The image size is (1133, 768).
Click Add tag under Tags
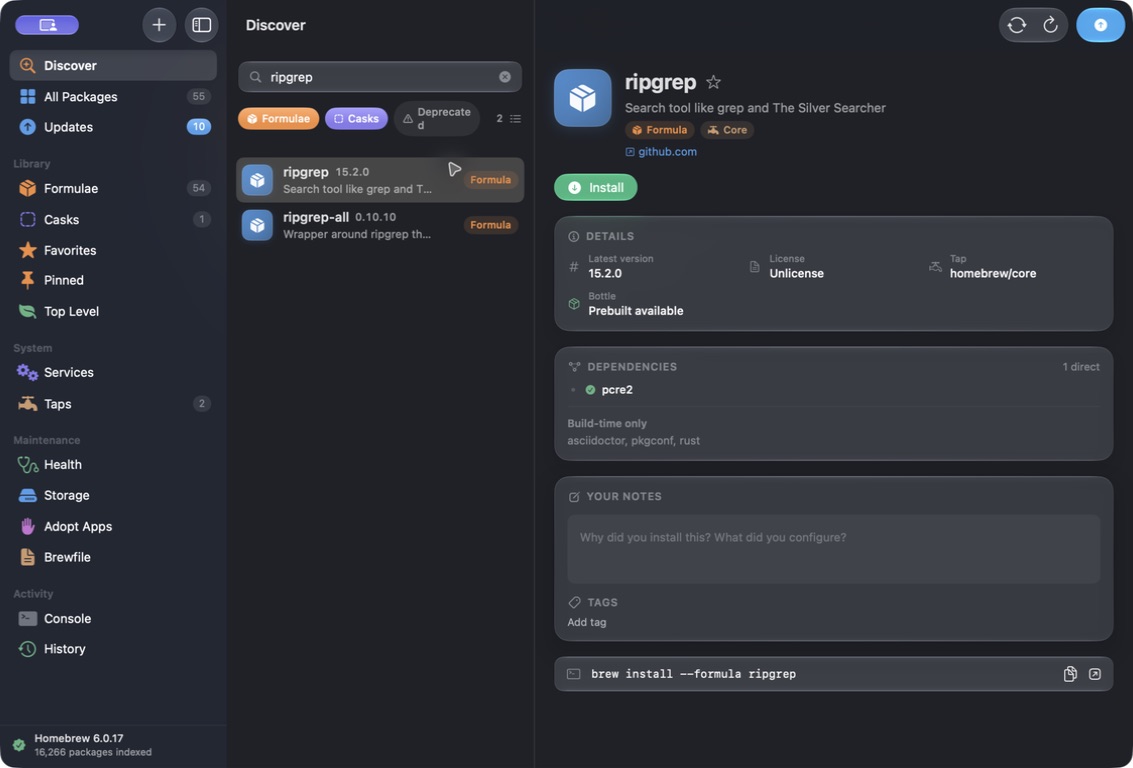tap(587, 622)
